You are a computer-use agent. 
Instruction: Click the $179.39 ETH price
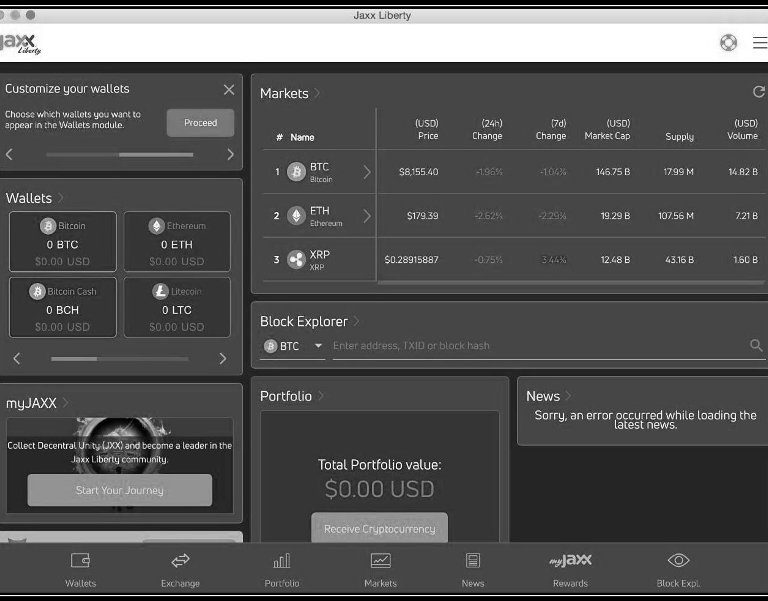point(423,216)
